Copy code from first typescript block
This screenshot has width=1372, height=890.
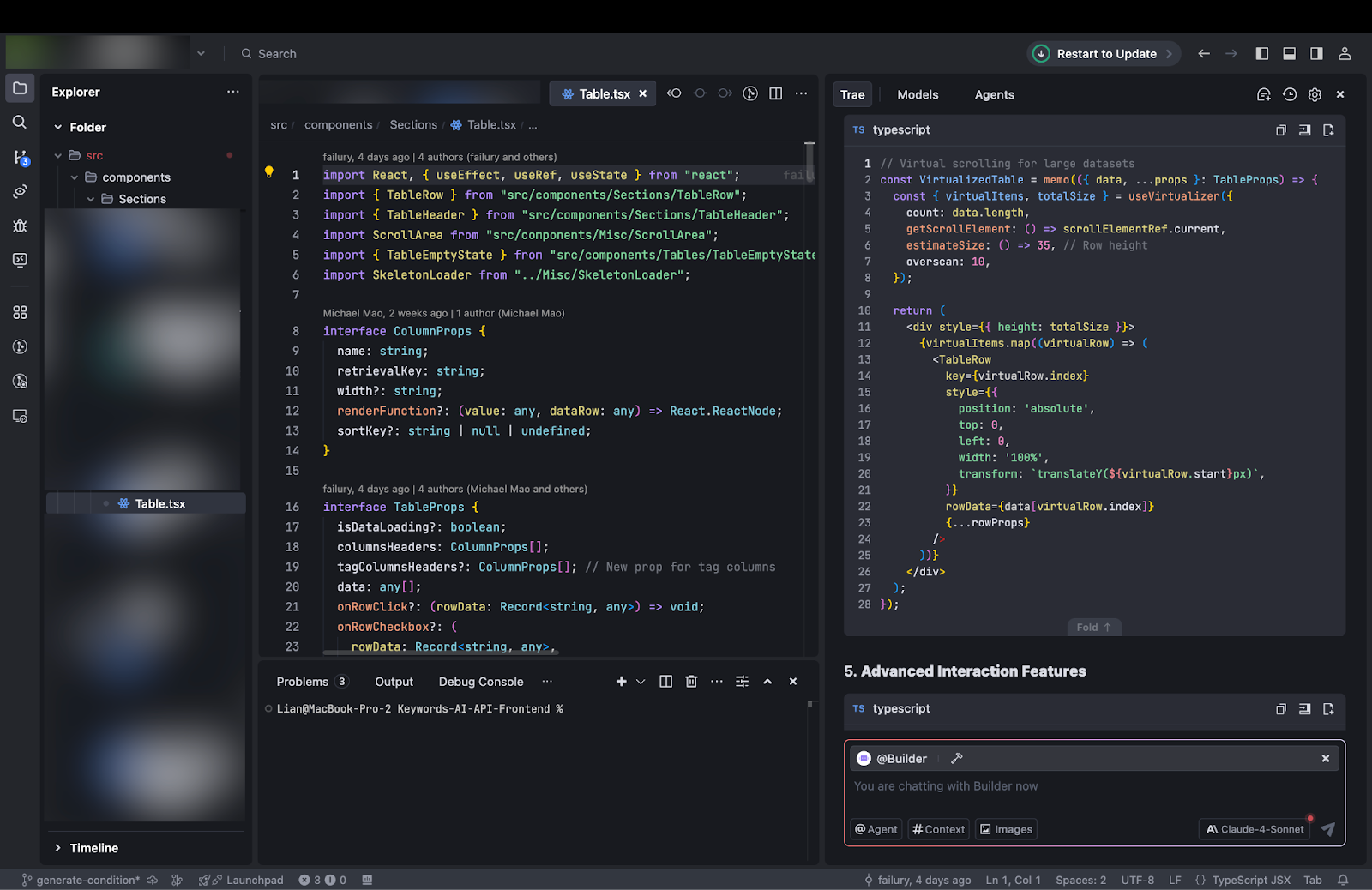point(1280,130)
